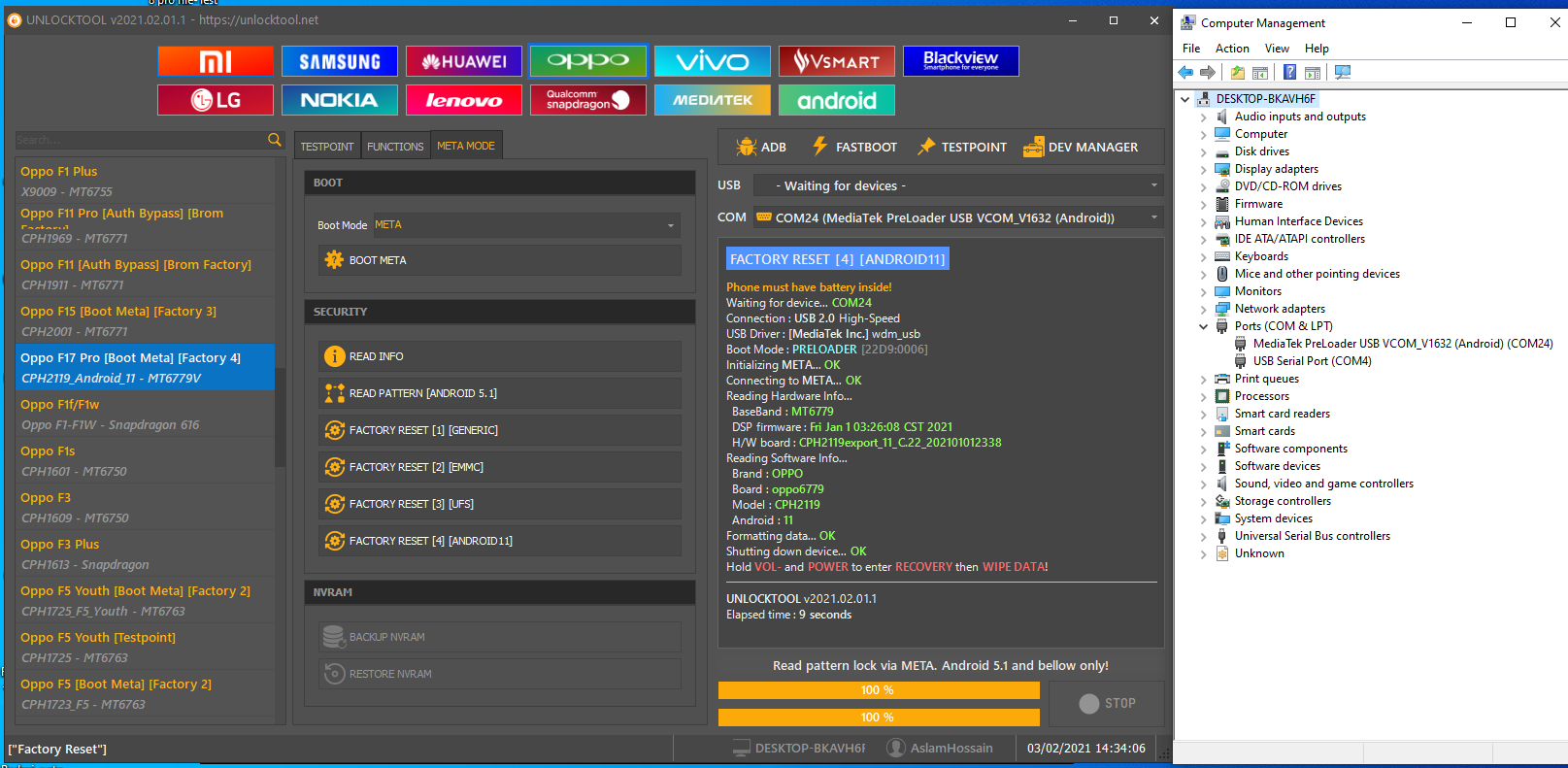Click FACTORY RESET [2] [EMMC]
1568x768 pixels.
tap(500, 467)
